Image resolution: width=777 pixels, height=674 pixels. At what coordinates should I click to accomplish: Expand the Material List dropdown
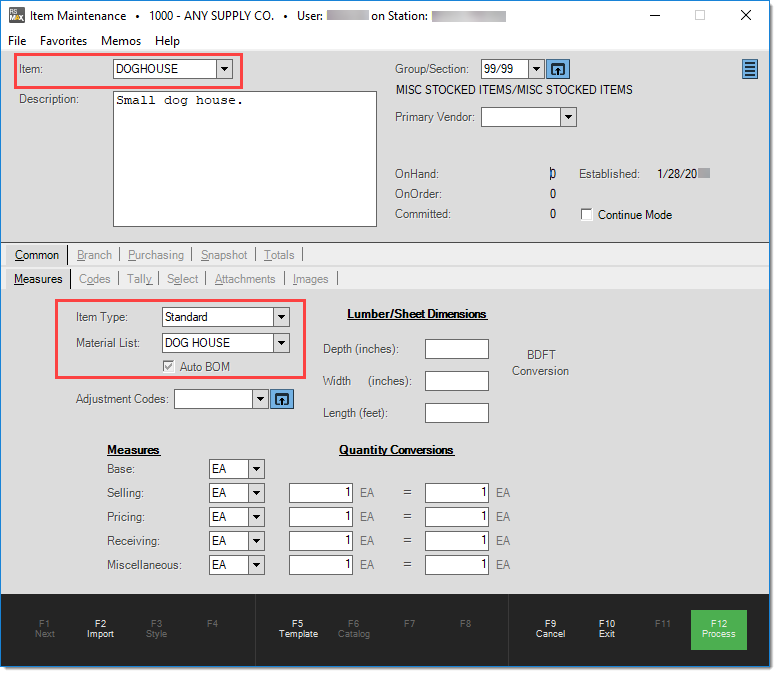click(x=283, y=344)
